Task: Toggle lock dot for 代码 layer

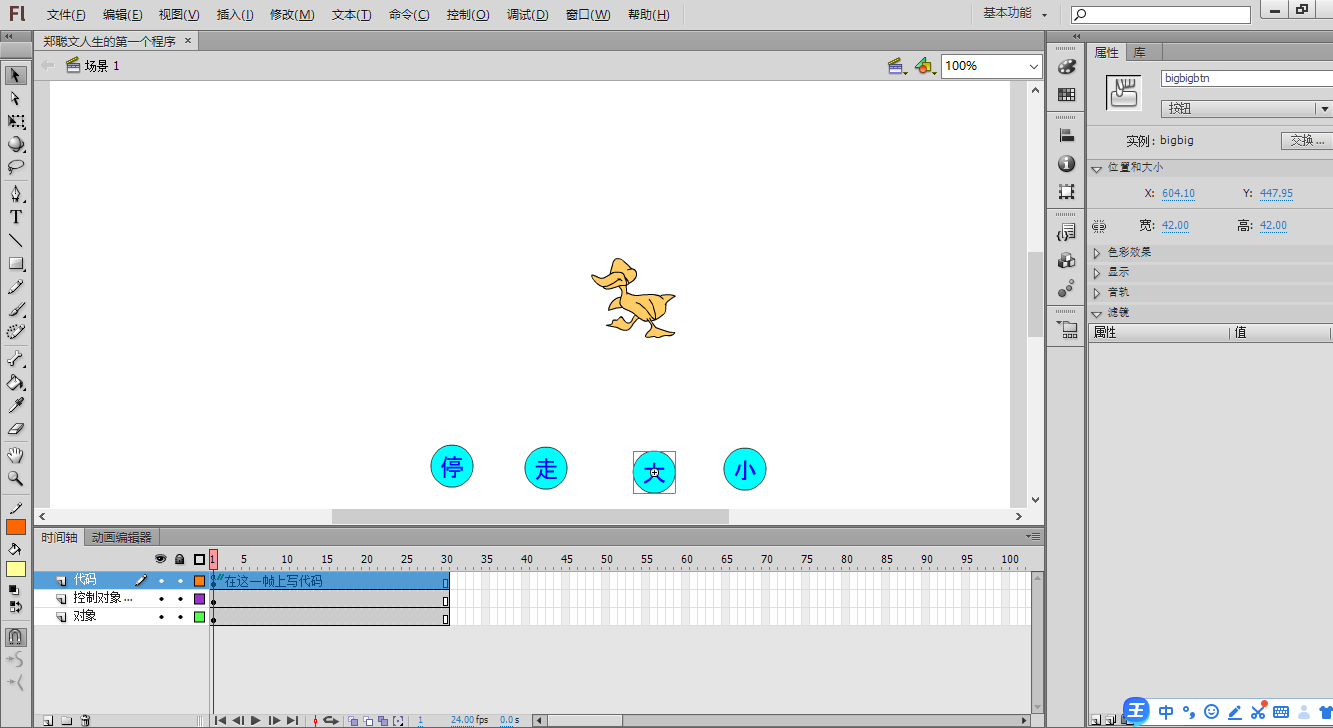Action: tap(180, 580)
